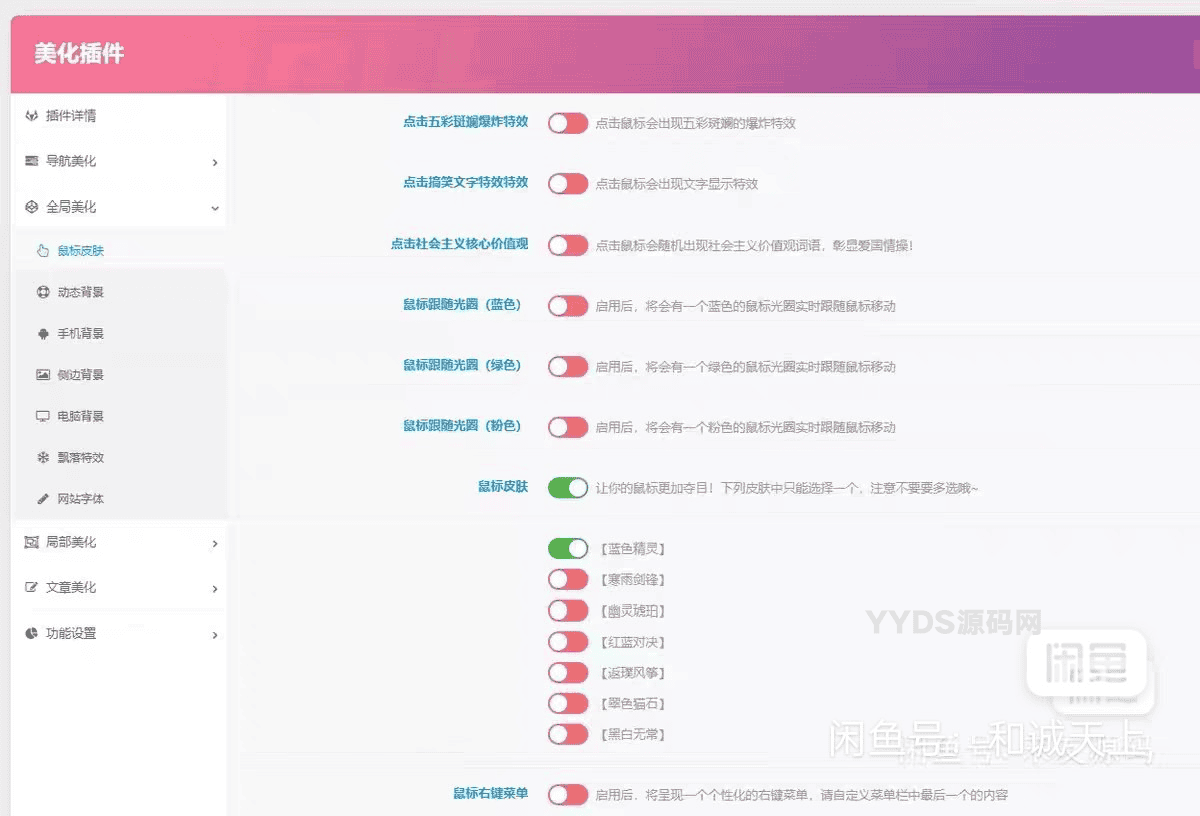Screen dimensions: 1200x816
Task: Expand 局部美化 chevron arrow
Action: coord(215,543)
